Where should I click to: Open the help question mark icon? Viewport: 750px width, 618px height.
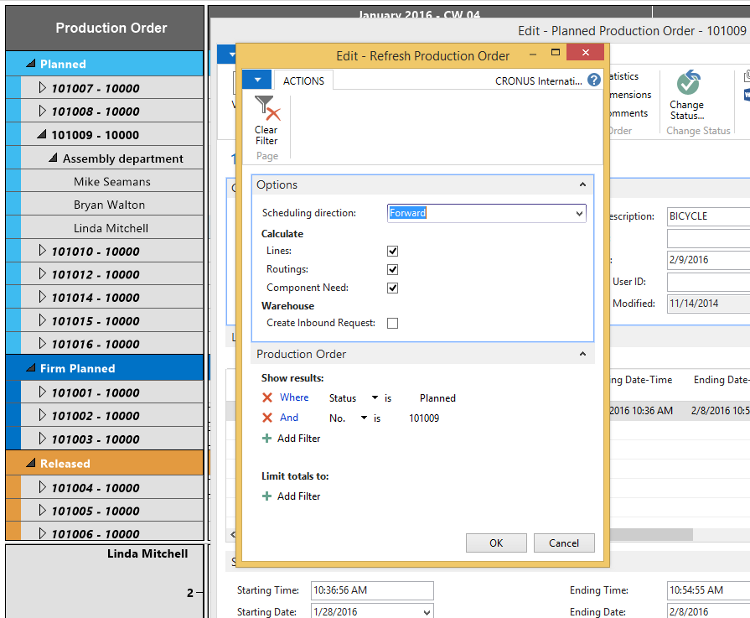point(594,80)
